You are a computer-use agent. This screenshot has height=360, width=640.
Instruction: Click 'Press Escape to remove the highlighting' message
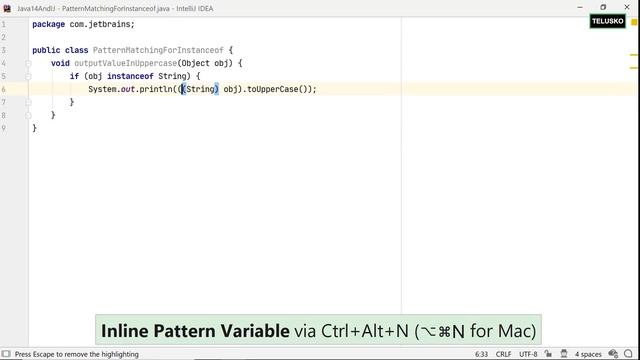(77, 354)
